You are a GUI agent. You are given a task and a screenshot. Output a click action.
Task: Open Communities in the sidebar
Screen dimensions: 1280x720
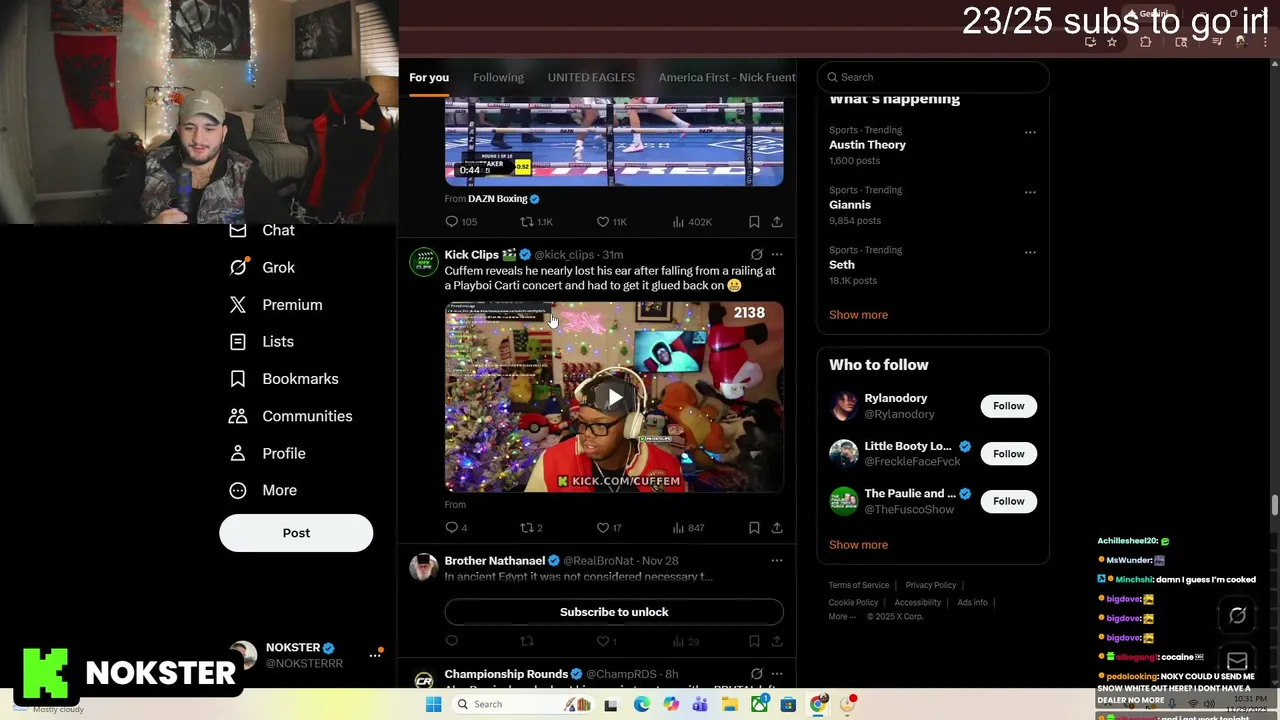[290, 416]
